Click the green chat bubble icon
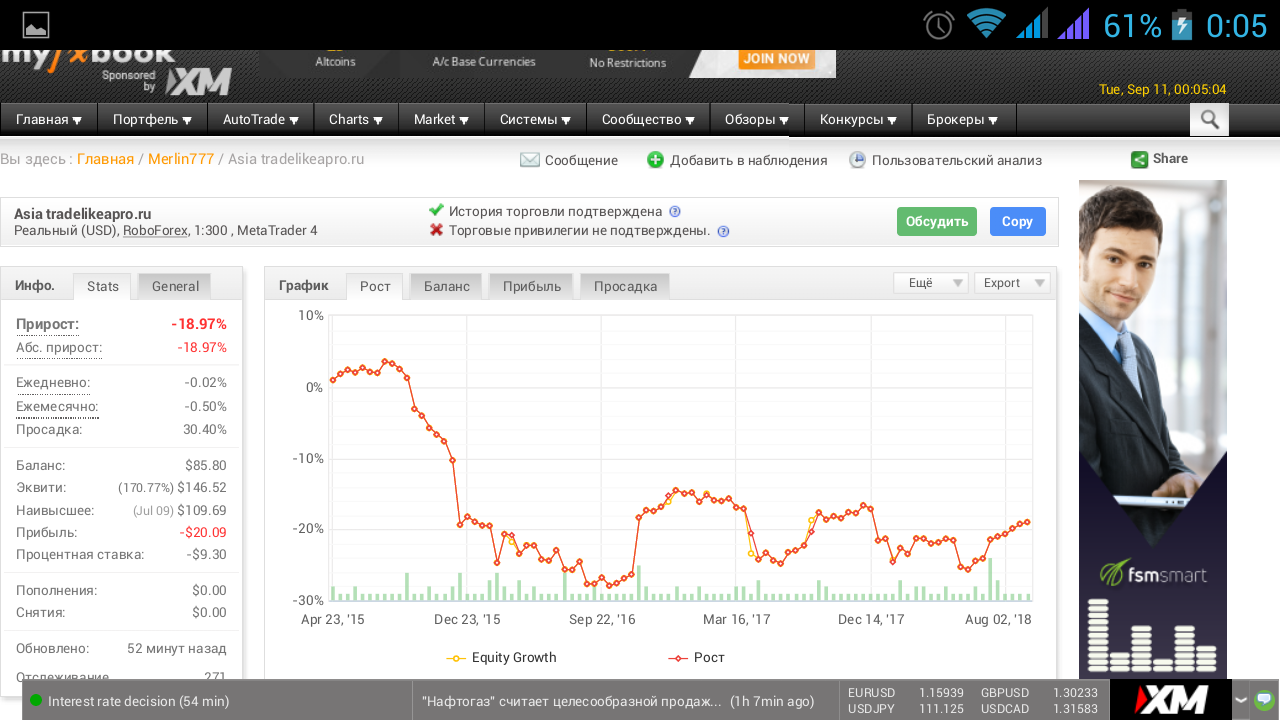 tap(1264, 699)
